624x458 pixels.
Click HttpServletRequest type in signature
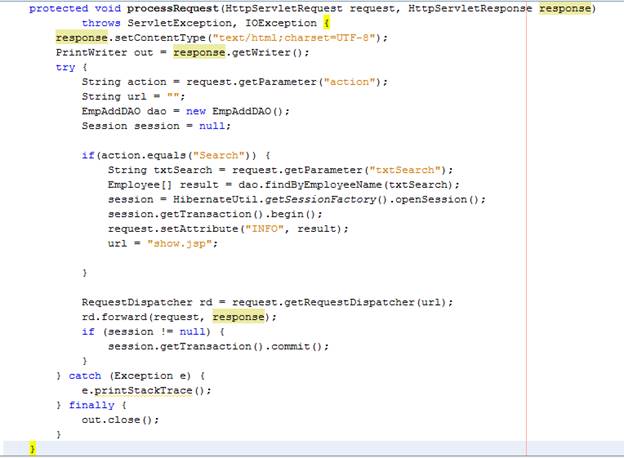[283, 8]
